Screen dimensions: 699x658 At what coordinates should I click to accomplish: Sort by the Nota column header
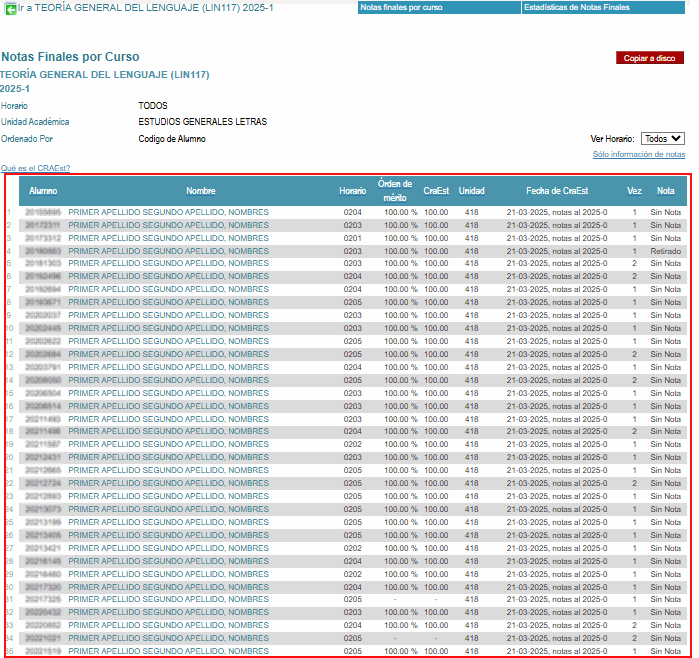click(x=665, y=191)
